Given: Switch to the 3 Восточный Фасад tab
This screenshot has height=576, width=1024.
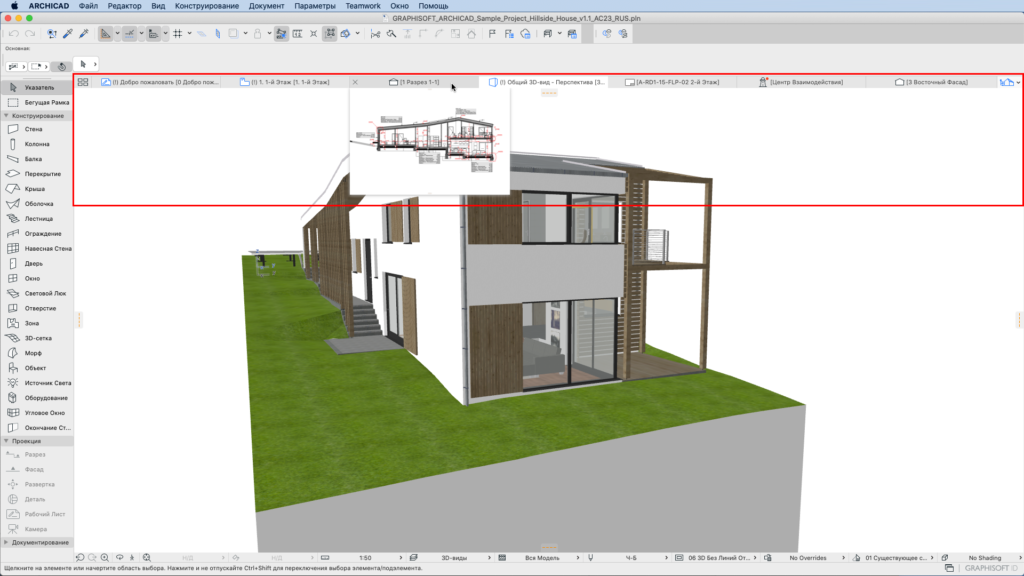Looking at the screenshot, I should [x=930, y=82].
